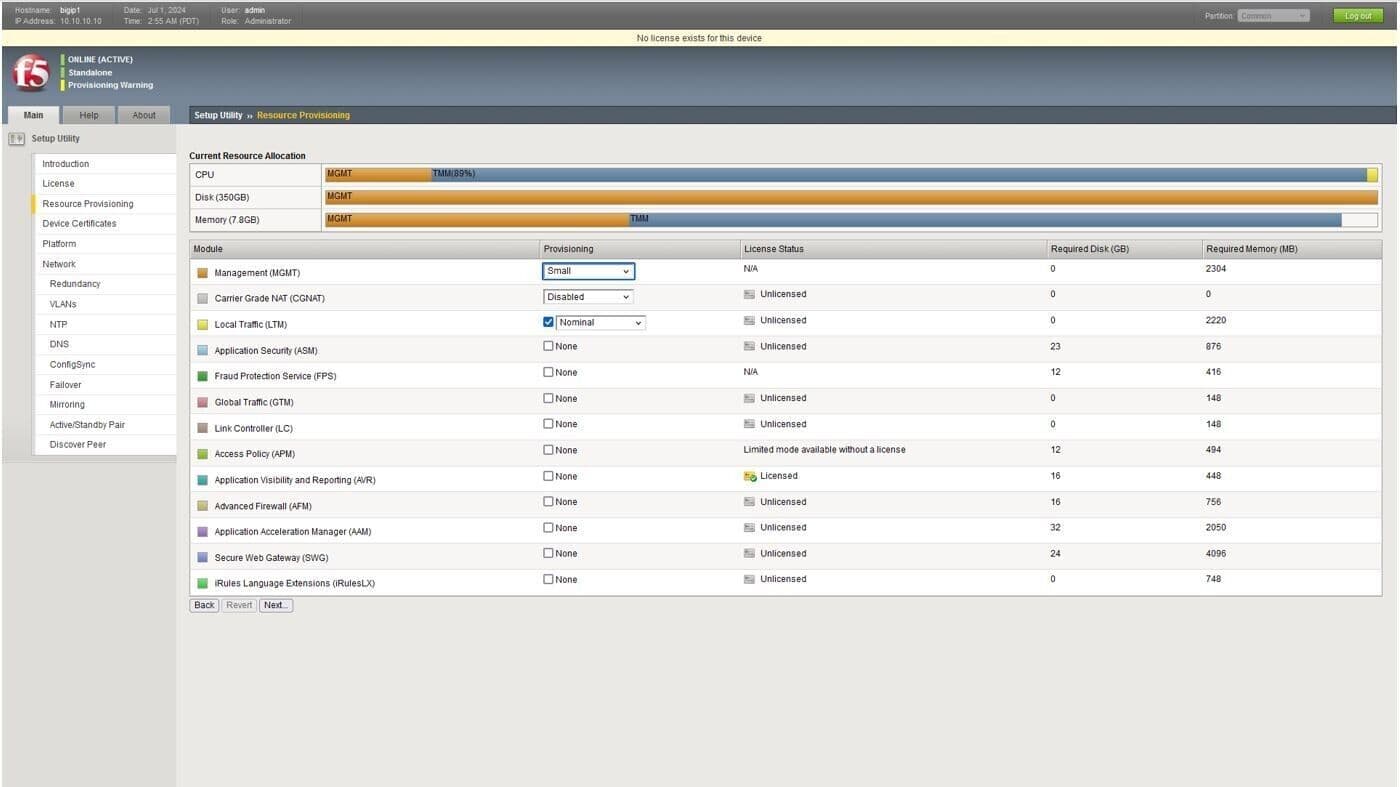
Task: Click the Unlicensed icon for Carrier Grade NAT
Action: click(x=750, y=294)
